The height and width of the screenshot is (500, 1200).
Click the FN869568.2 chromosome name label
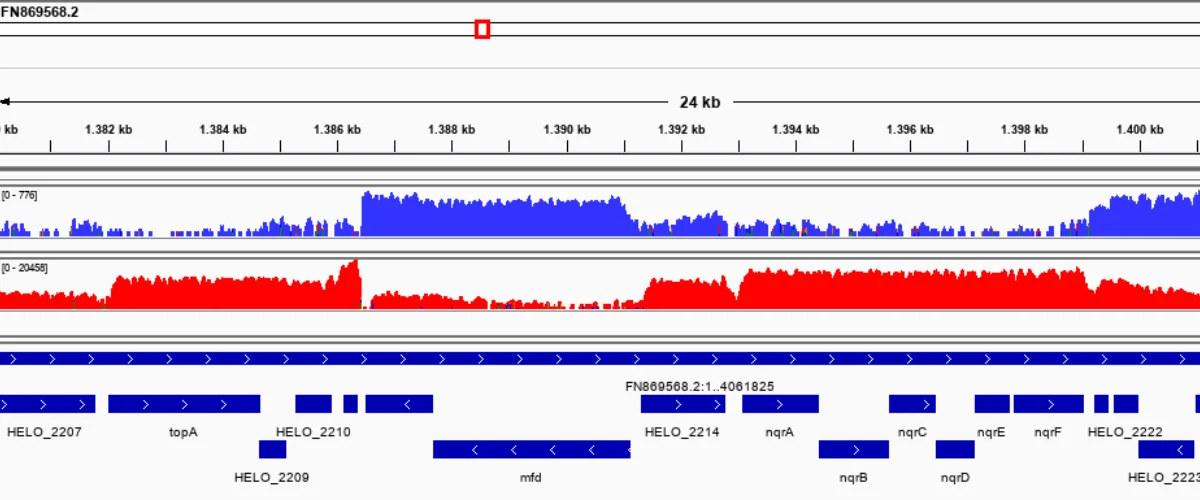tap(40, 11)
